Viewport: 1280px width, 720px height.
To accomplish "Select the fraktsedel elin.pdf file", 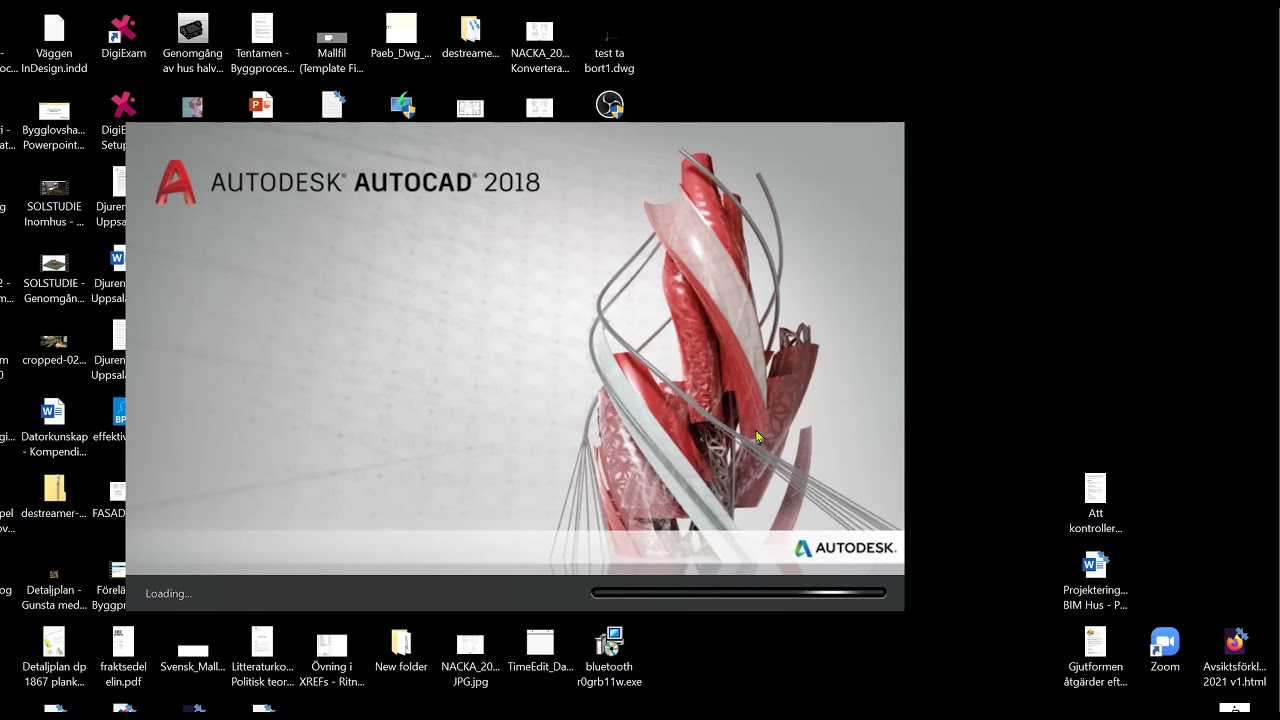I will pos(123,658).
